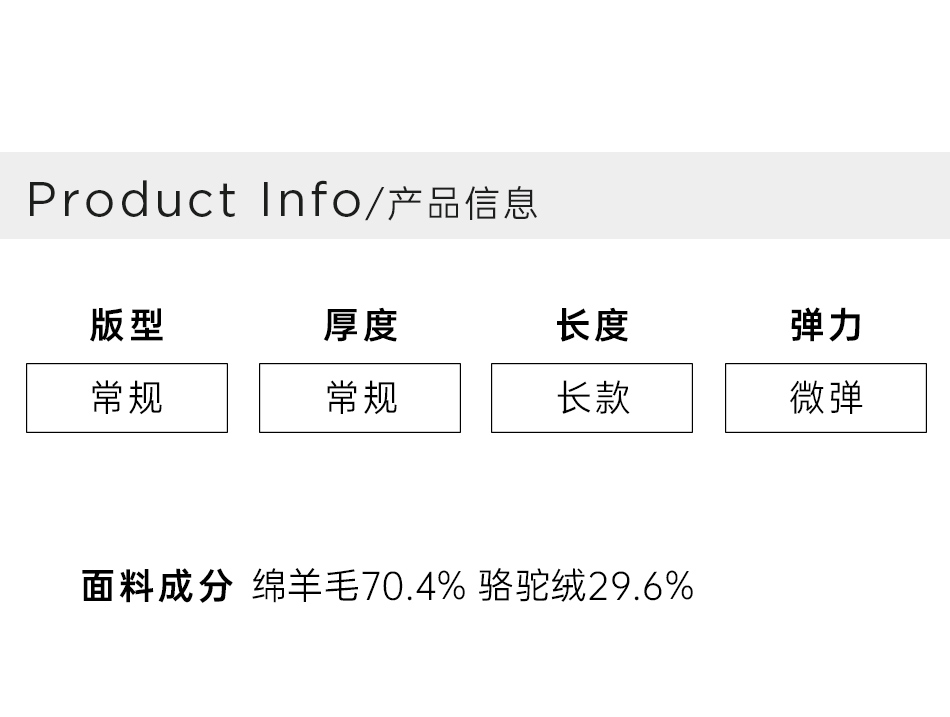Click the 弹力 column label

[x=826, y=325]
